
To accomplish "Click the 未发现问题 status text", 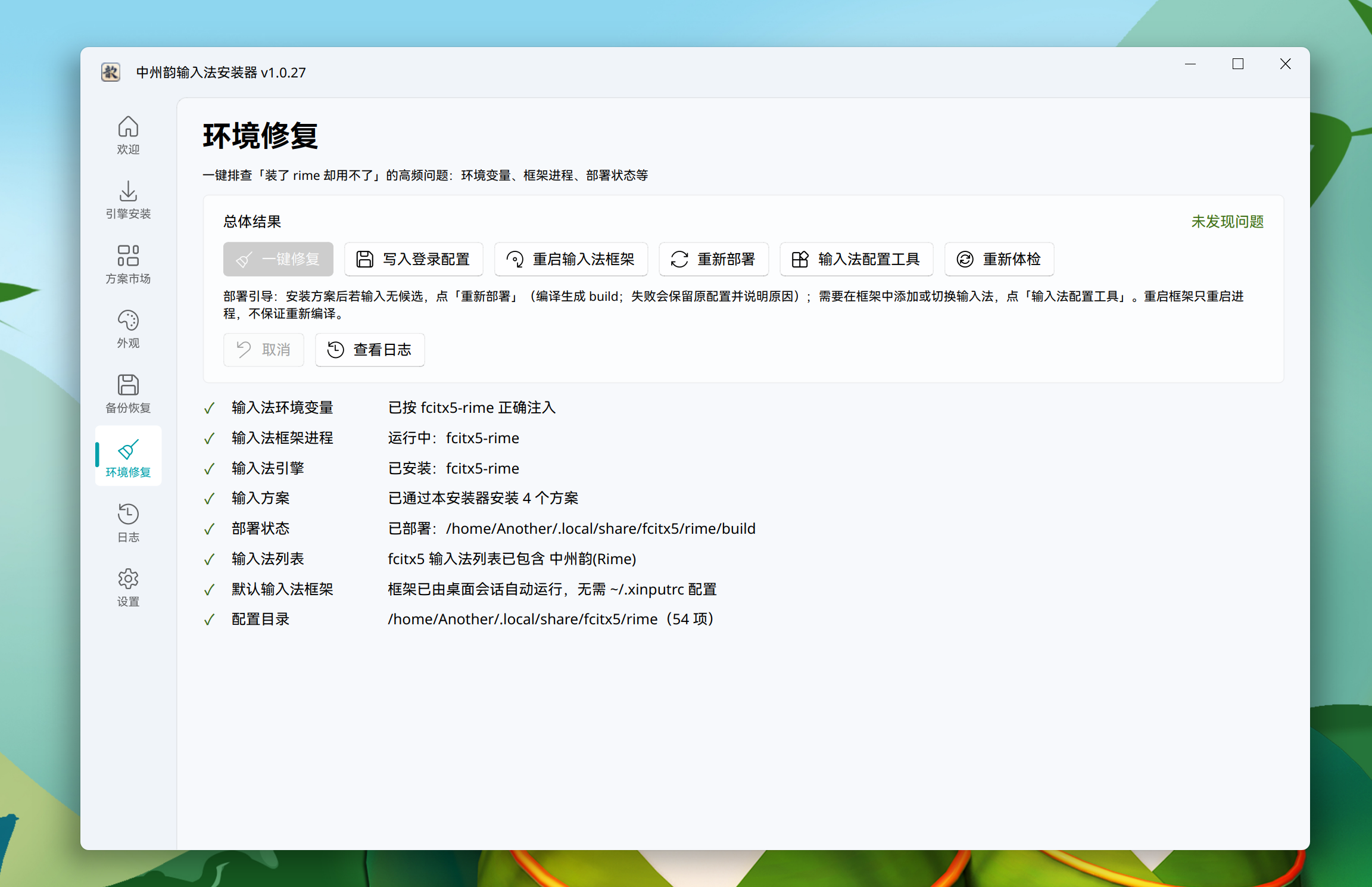I will (1227, 222).
